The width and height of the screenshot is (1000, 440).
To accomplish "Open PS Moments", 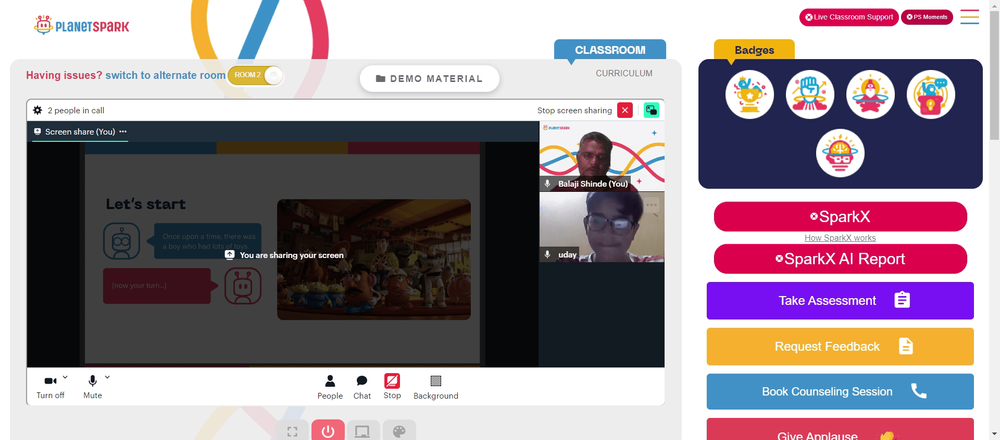I will pos(927,17).
